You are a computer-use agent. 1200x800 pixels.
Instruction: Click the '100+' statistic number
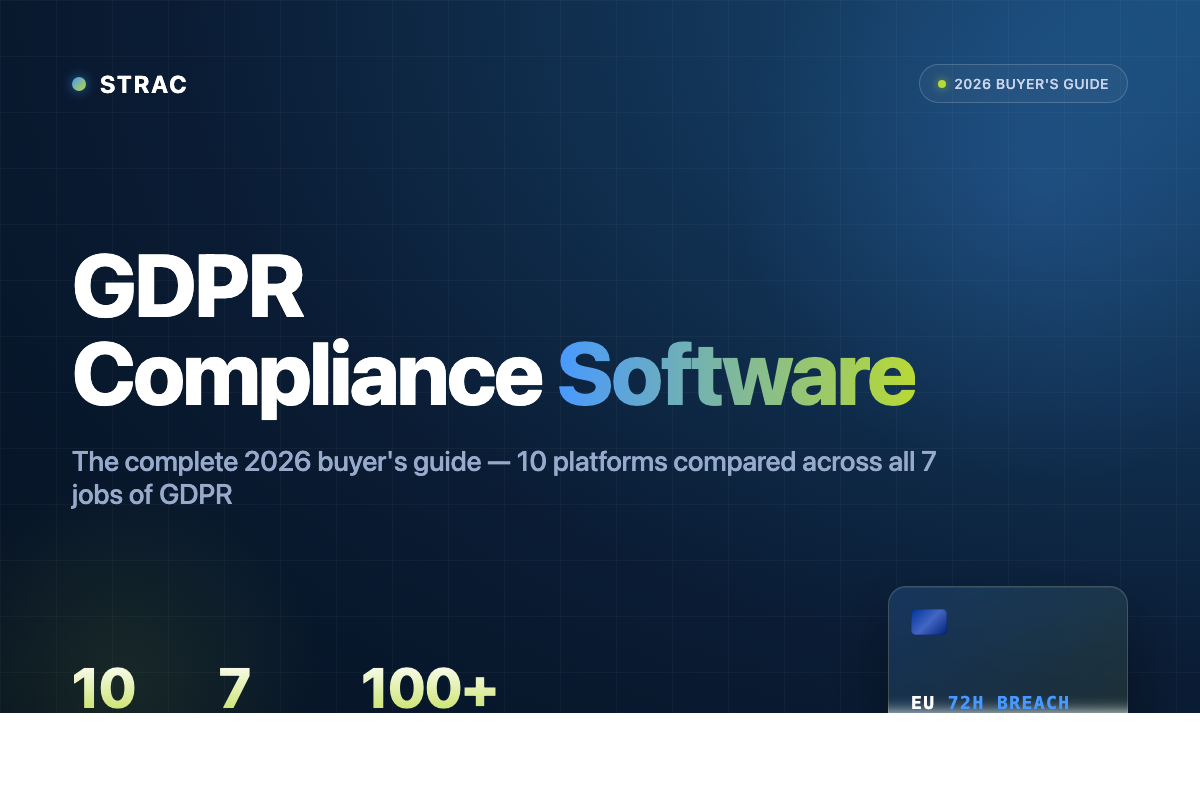[x=428, y=687]
